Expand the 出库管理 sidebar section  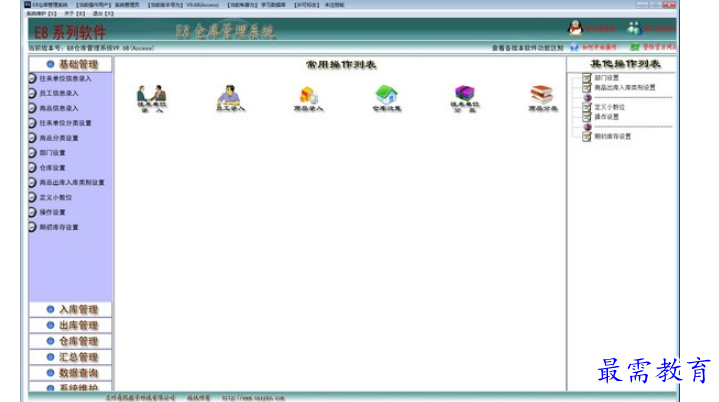[71, 325]
